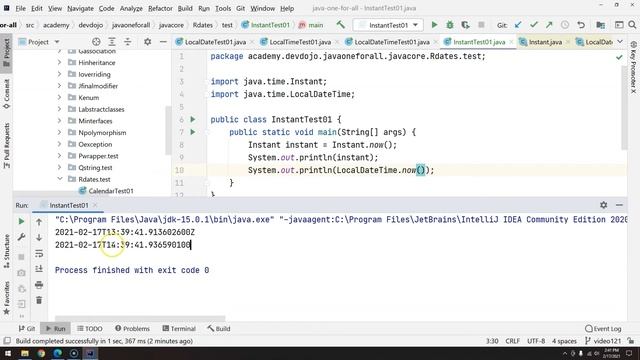Screen dimensions: 640x360
Task: Update project via Git blue arrow
Action: tap(518, 25)
